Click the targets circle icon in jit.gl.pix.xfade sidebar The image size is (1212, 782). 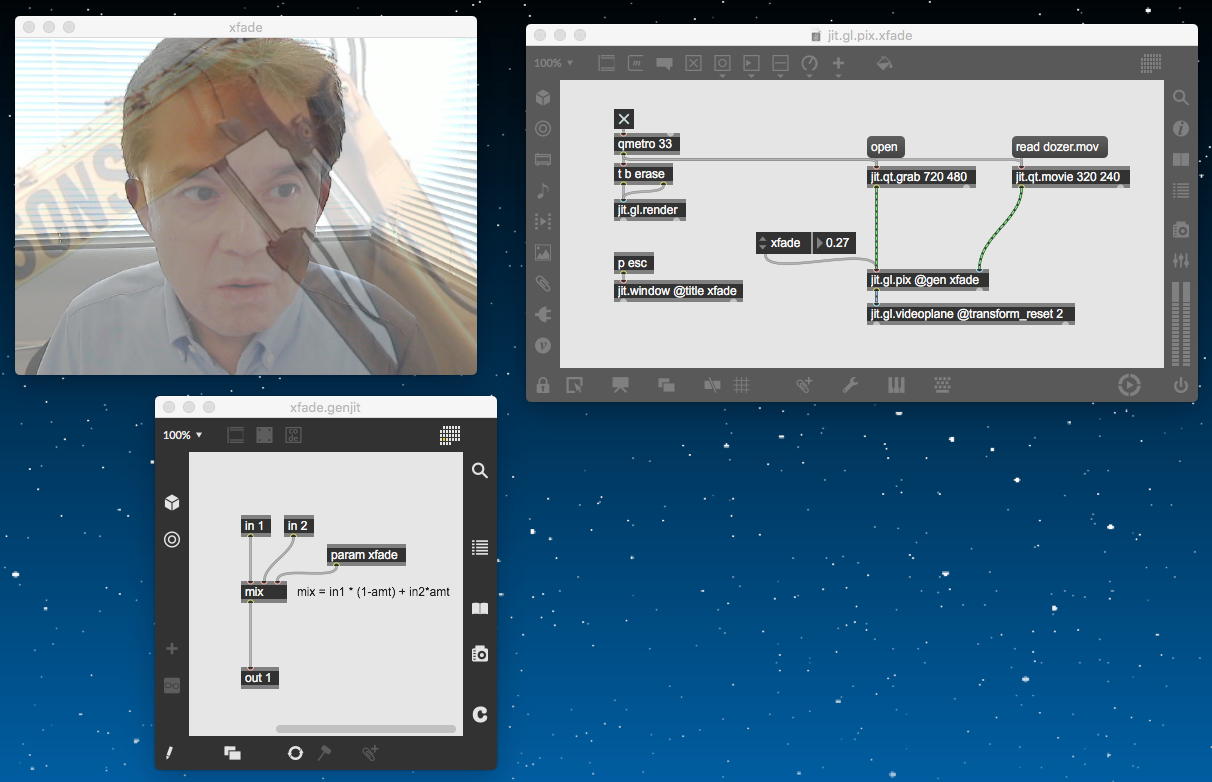click(x=543, y=128)
